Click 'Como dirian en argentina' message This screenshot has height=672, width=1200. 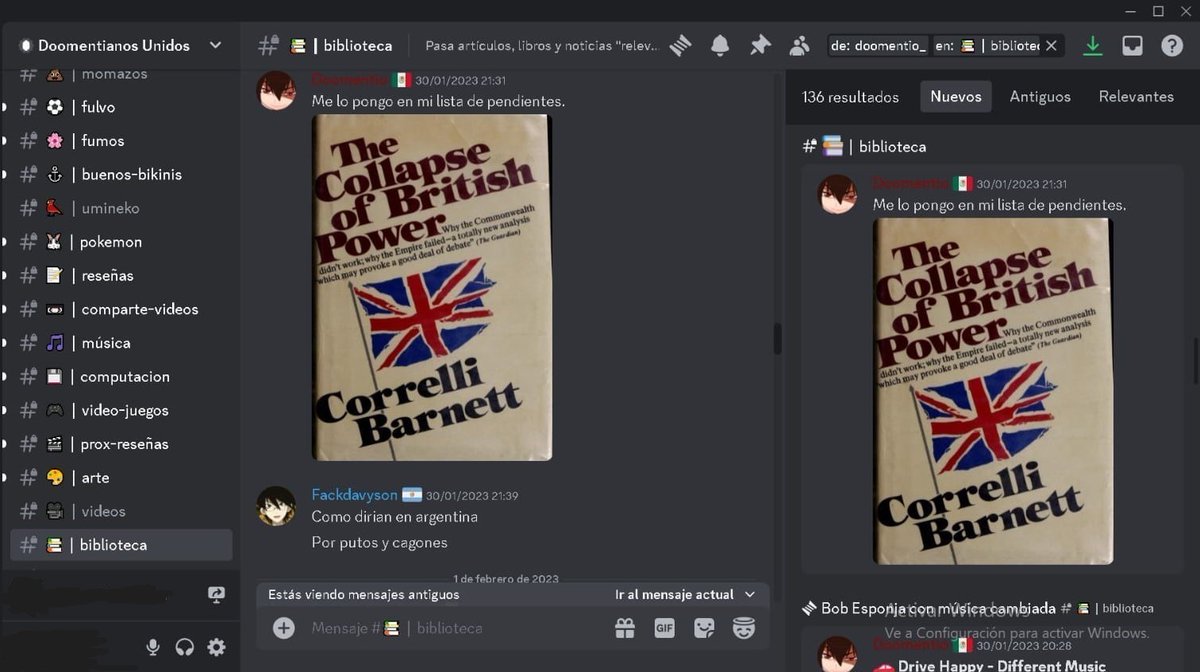click(395, 517)
